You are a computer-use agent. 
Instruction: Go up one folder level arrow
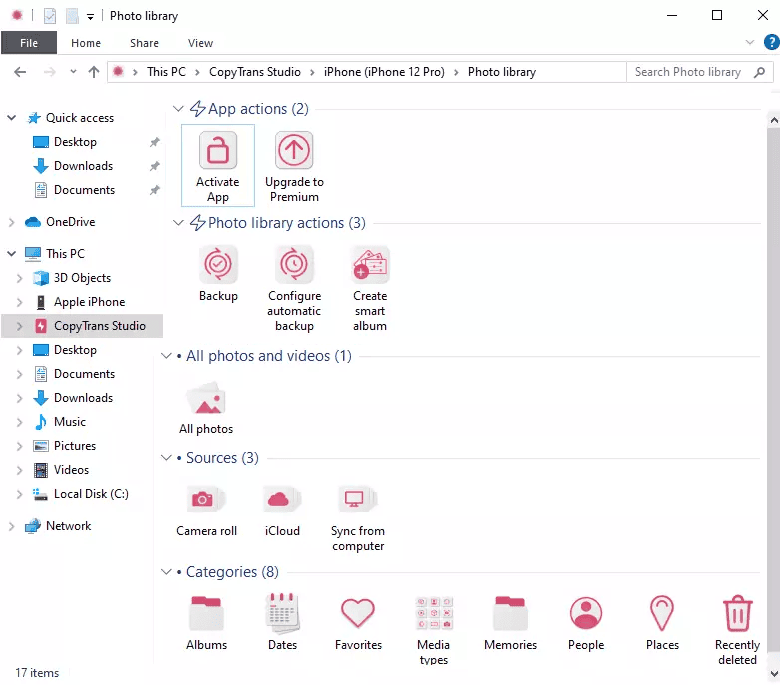[94, 72]
